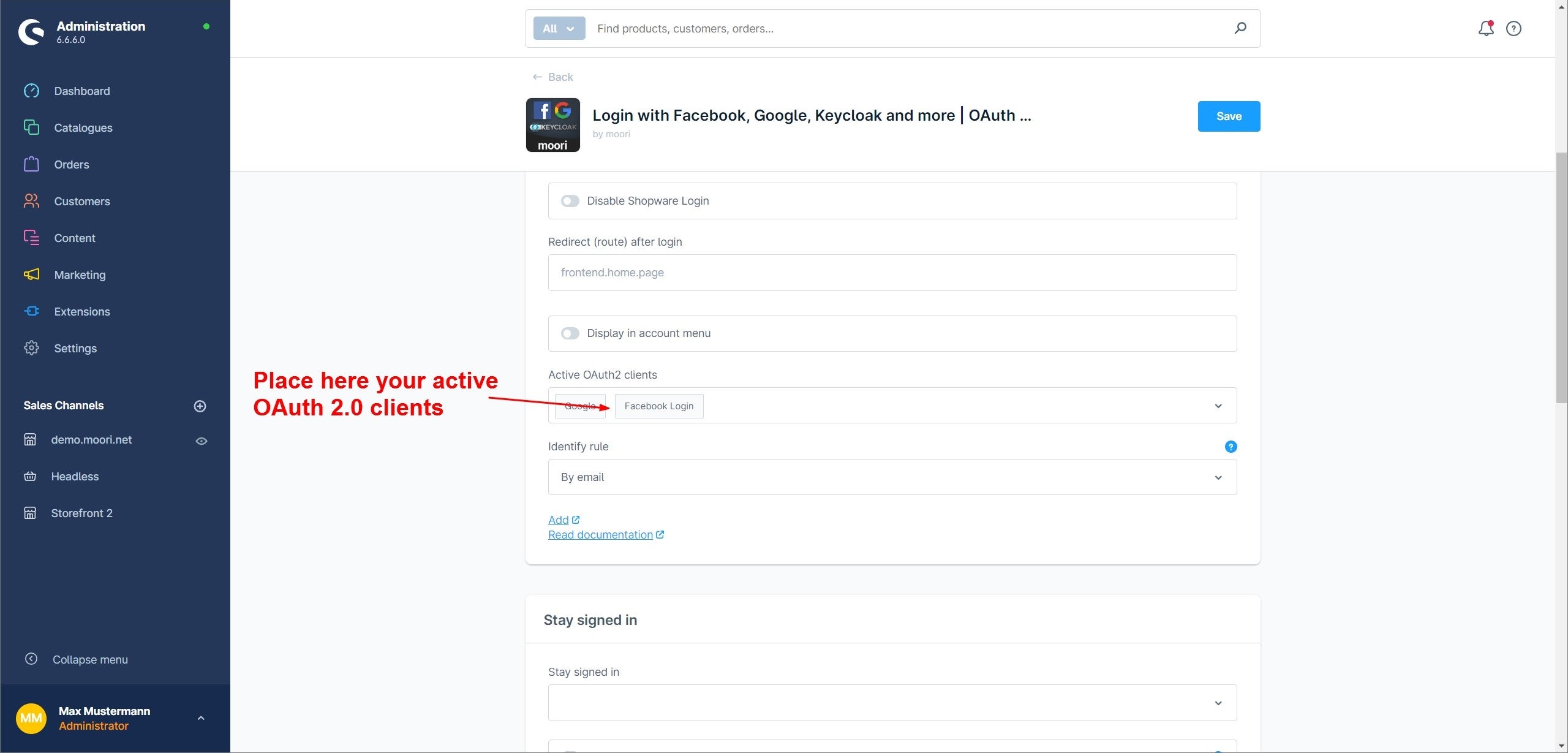1568x753 pixels.
Task: Expand the Identify rule dropdown
Action: 1218,477
